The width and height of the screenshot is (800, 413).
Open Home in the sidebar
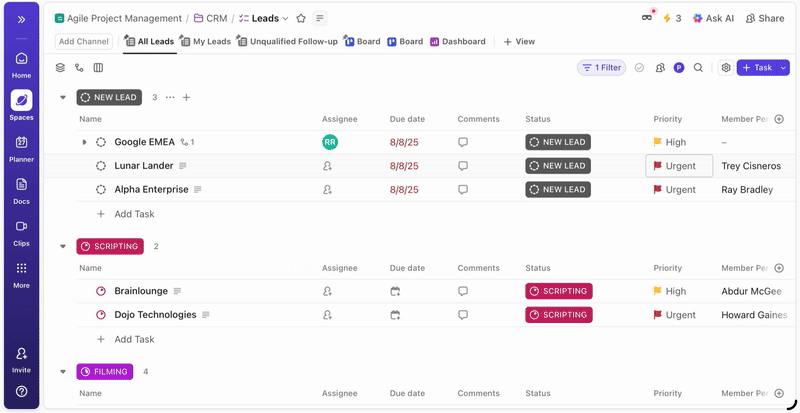point(21,64)
